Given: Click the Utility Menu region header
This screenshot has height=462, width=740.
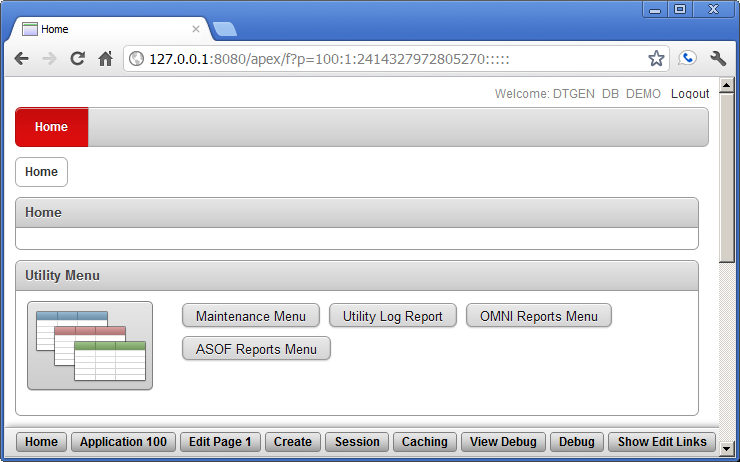Looking at the screenshot, I should pyautogui.click(x=357, y=276).
